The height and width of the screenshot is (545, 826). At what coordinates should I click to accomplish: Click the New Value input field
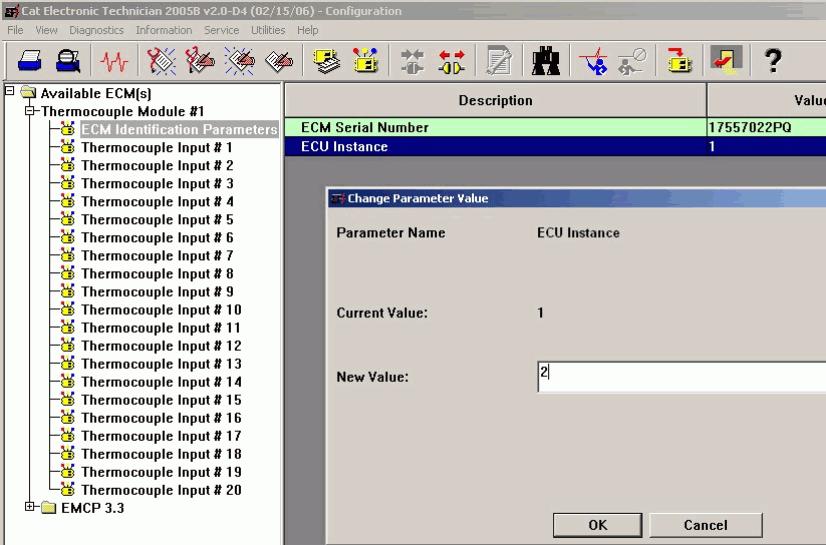(682, 377)
